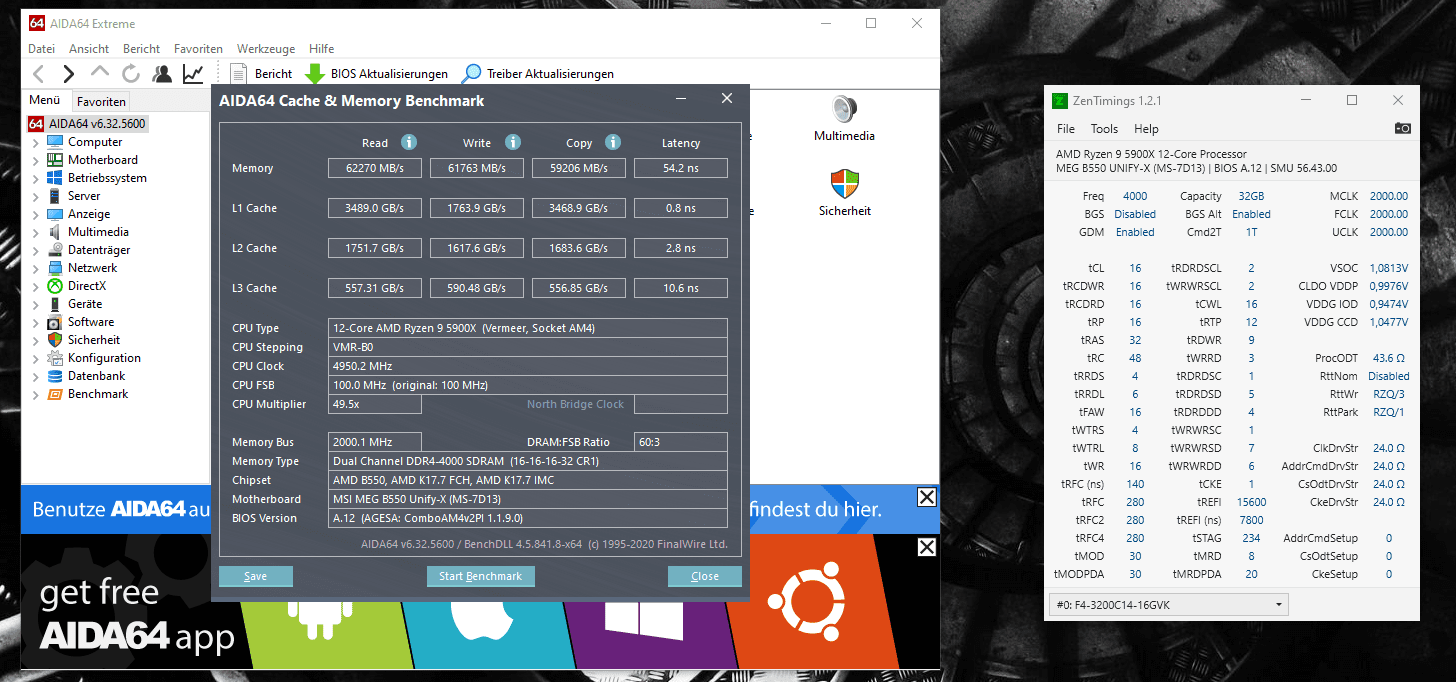Expand the Datenträger tree node
The height and width of the screenshot is (682, 1456).
point(36,250)
